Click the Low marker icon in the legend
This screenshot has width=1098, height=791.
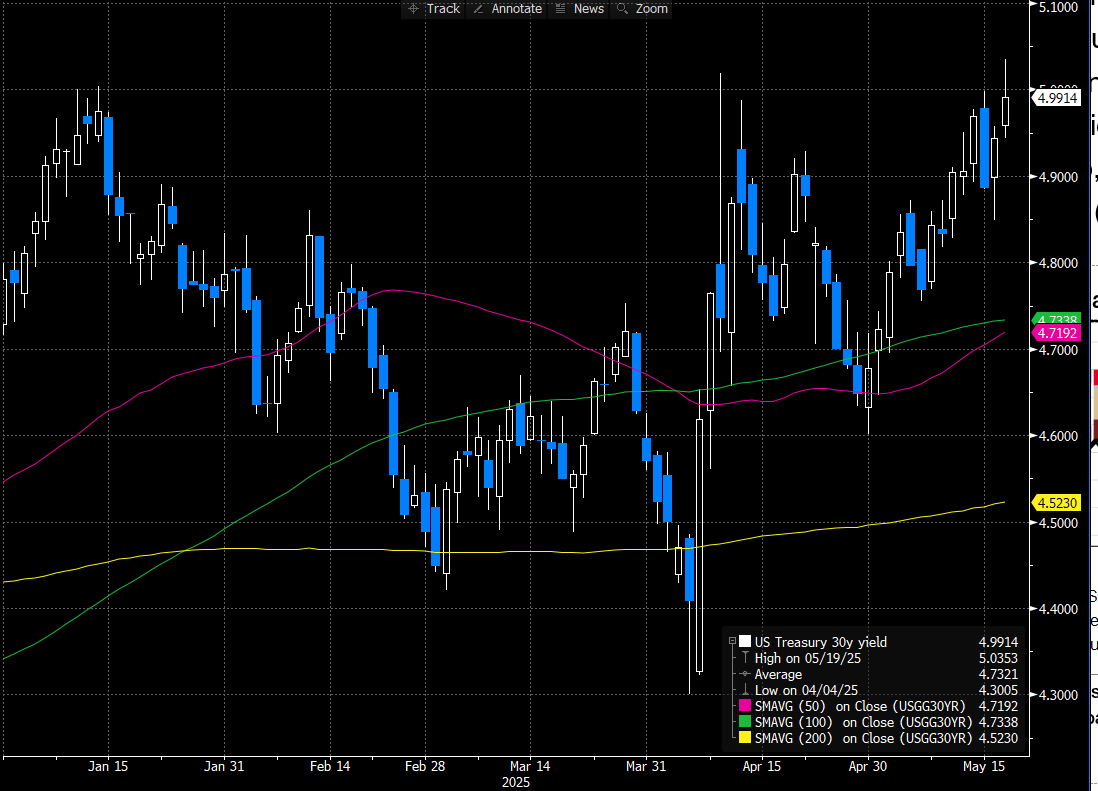pos(745,690)
